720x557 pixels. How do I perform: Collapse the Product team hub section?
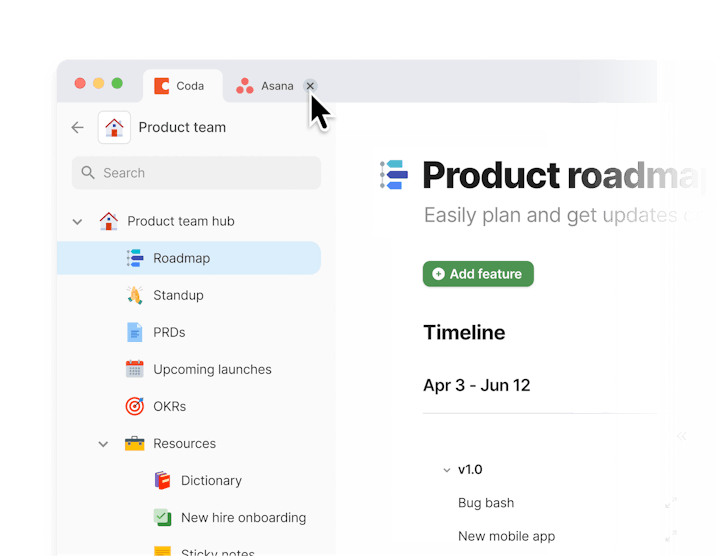(x=77, y=221)
